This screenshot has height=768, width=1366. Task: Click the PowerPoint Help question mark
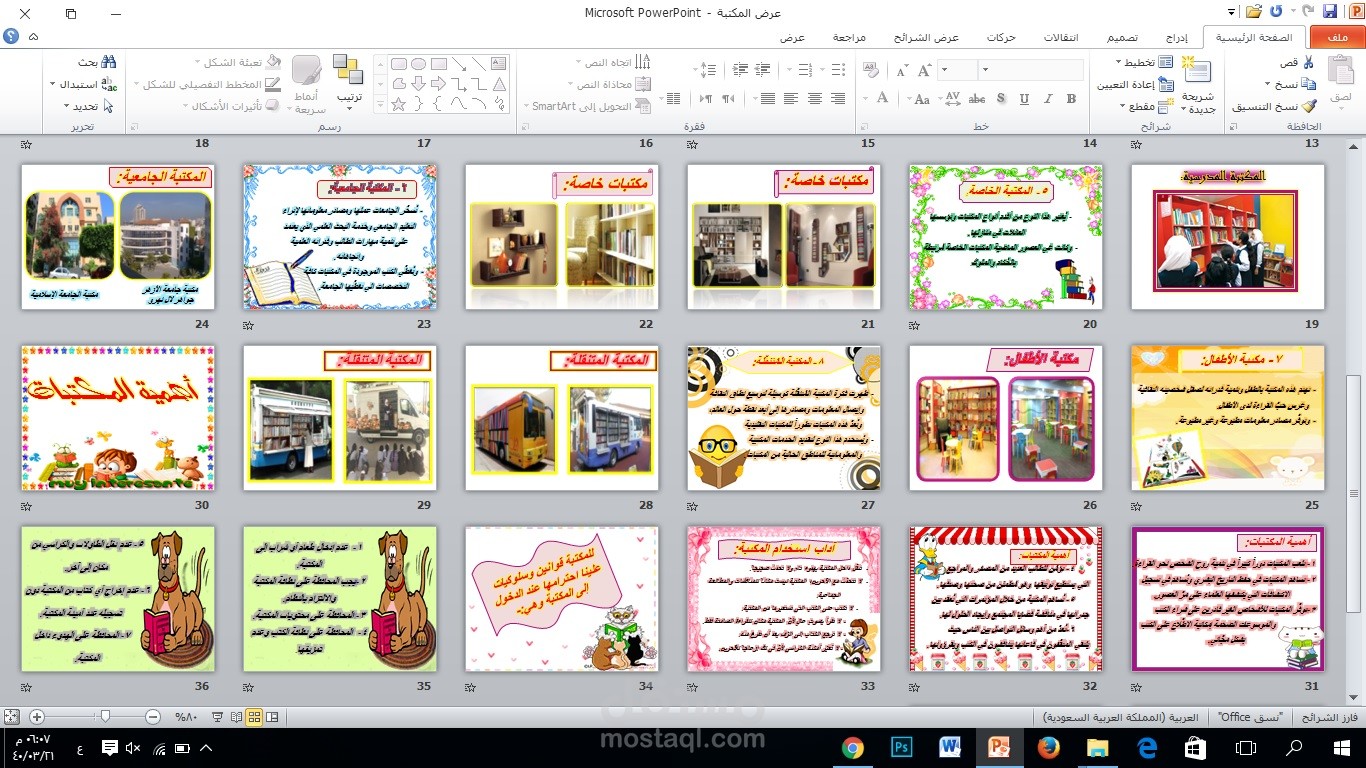(11, 37)
